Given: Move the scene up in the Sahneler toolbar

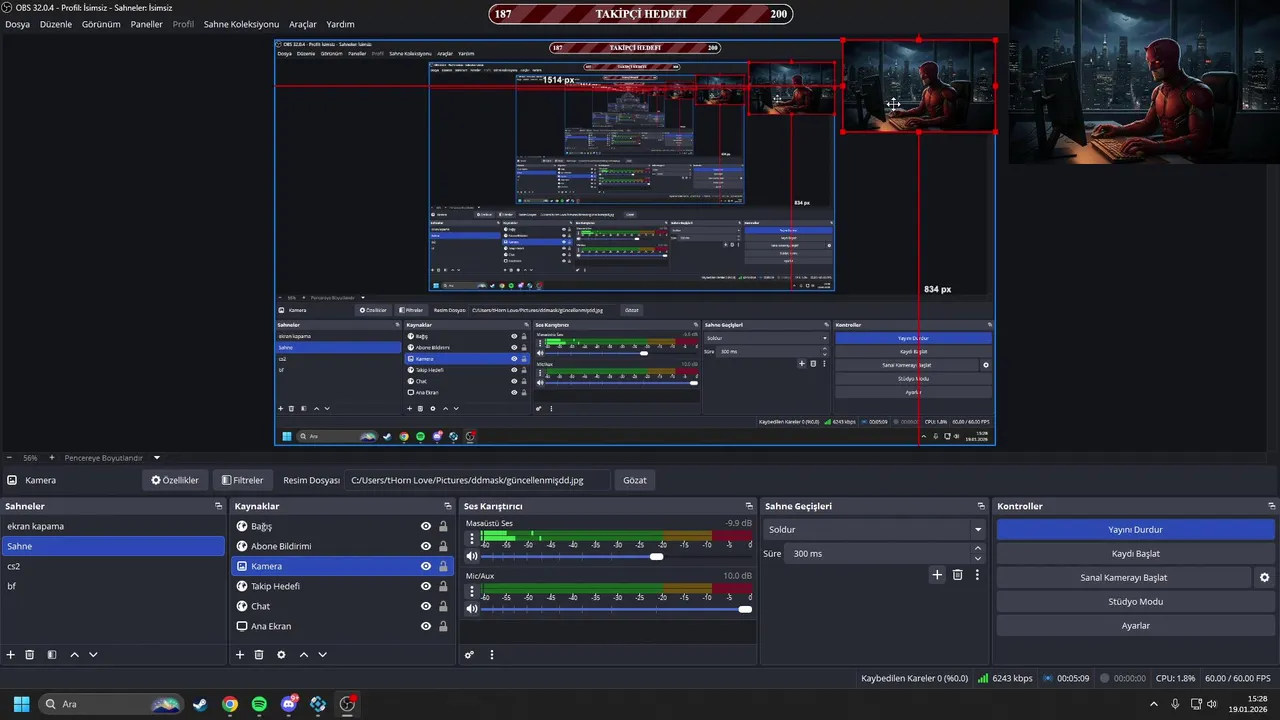Looking at the screenshot, I should click(x=74, y=655).
